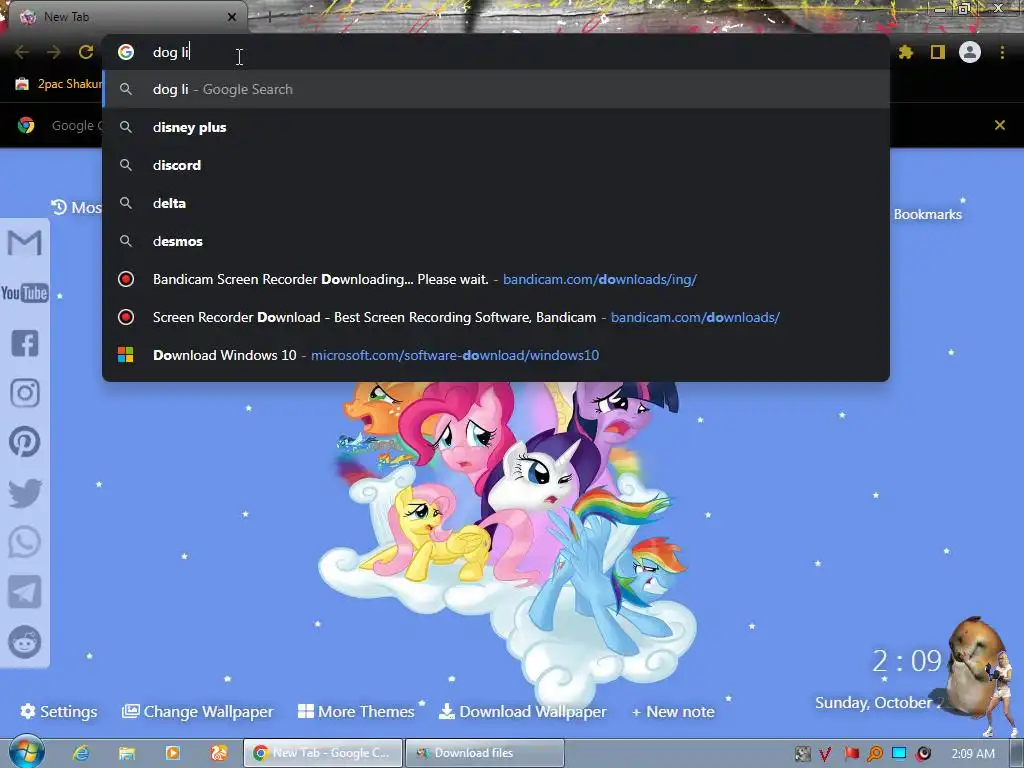Viewport: 1024px width, 768px height.
Task: Pick the 'desmos' search suggestion
Action: click(496, 241)
